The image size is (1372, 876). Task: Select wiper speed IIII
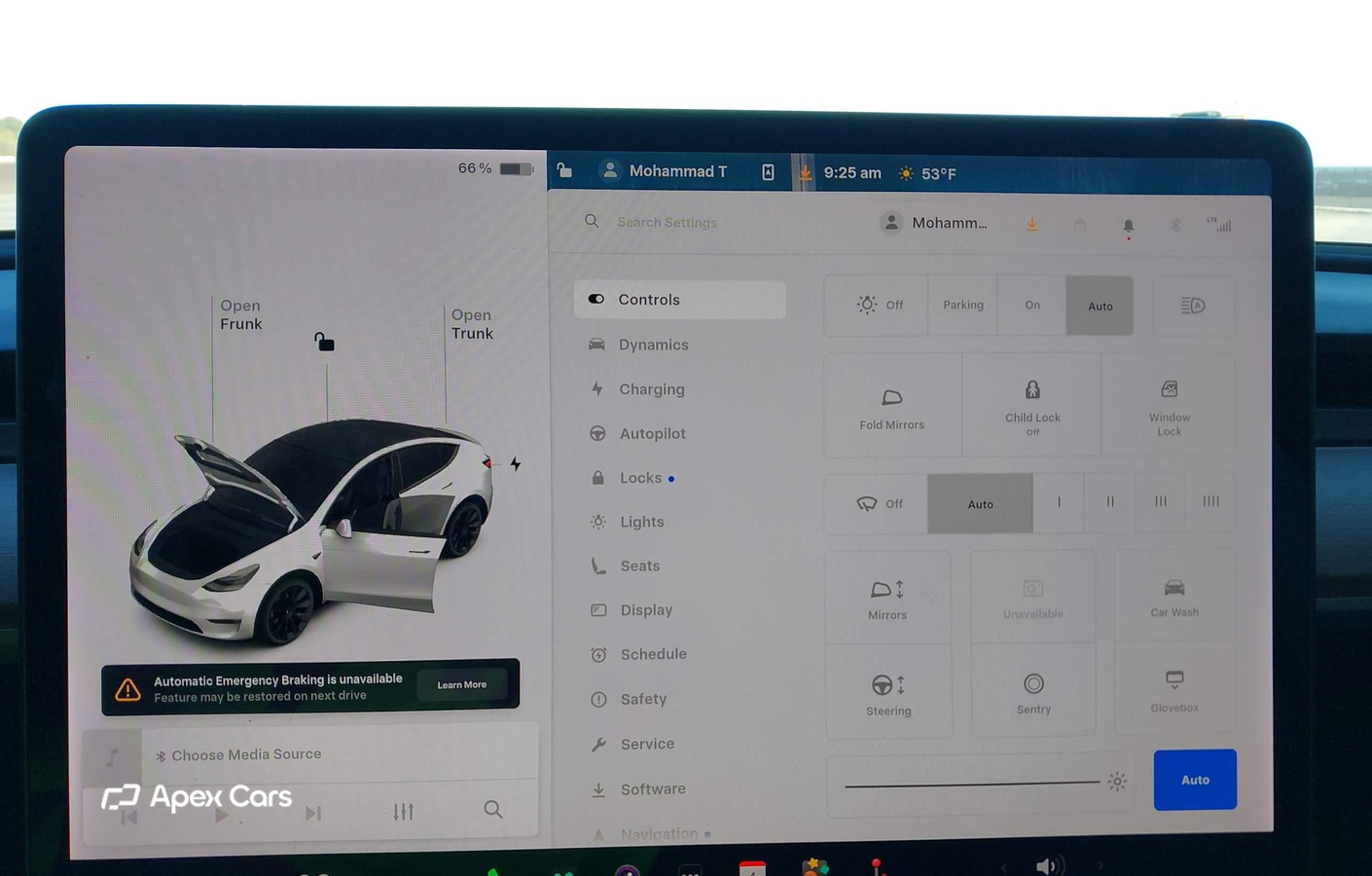[x=1210, y=502]
